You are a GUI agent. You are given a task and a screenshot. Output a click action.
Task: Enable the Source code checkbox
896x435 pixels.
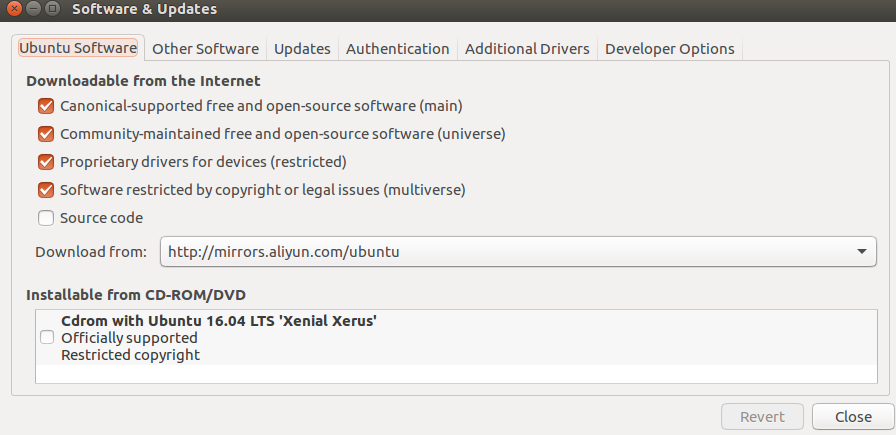(x=46, y=218)
